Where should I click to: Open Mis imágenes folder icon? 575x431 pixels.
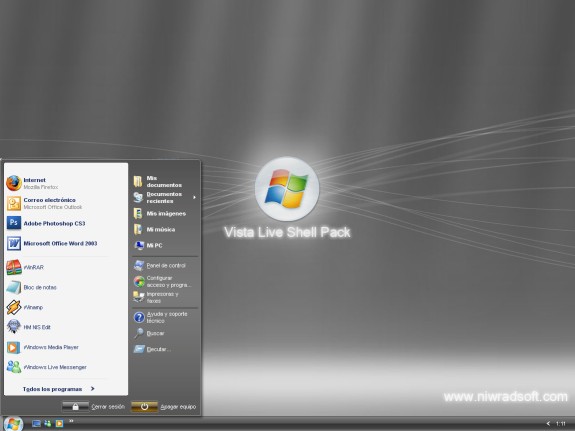point(138,213)
